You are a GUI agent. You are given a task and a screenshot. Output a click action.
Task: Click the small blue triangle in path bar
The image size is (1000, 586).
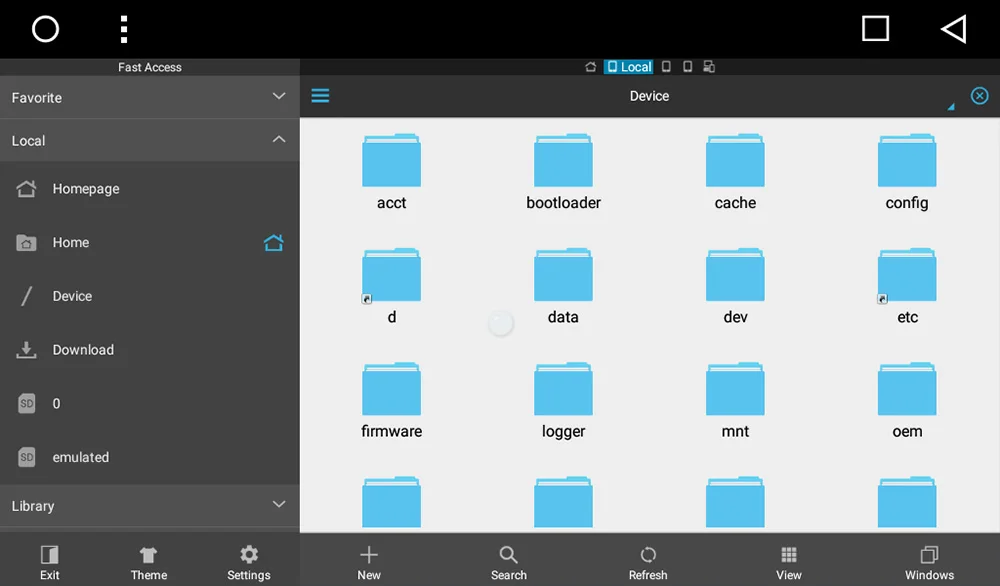[x=951, y=106]
